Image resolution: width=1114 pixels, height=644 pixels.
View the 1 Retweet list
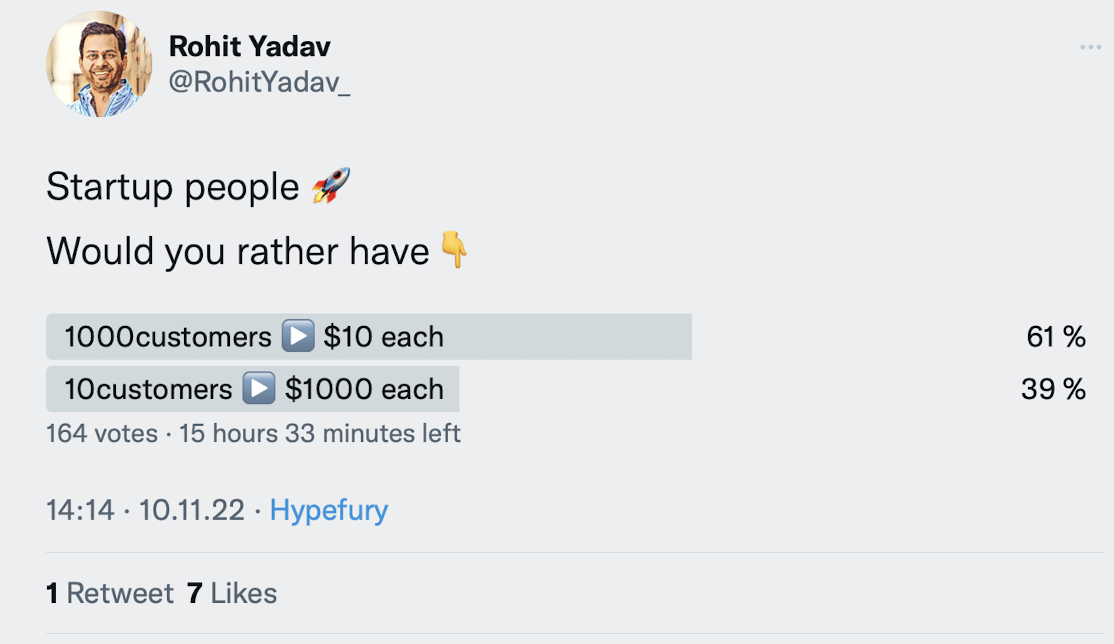110,593
